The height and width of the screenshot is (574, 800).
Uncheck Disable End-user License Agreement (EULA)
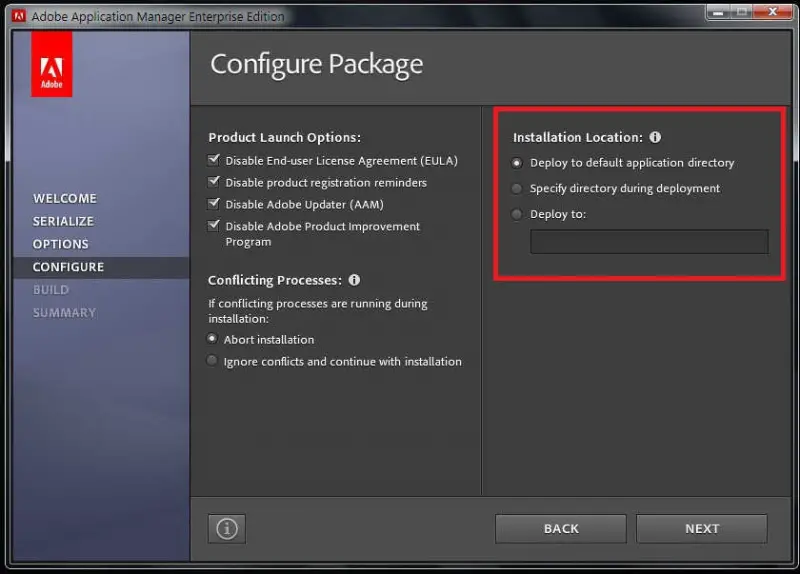214,160
